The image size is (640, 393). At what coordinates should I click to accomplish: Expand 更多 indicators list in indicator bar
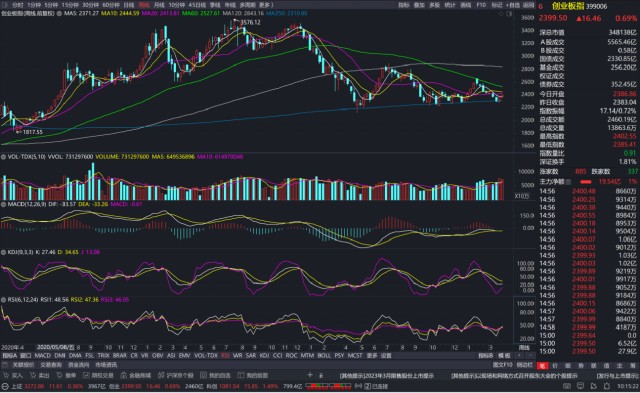coord(371,355)
